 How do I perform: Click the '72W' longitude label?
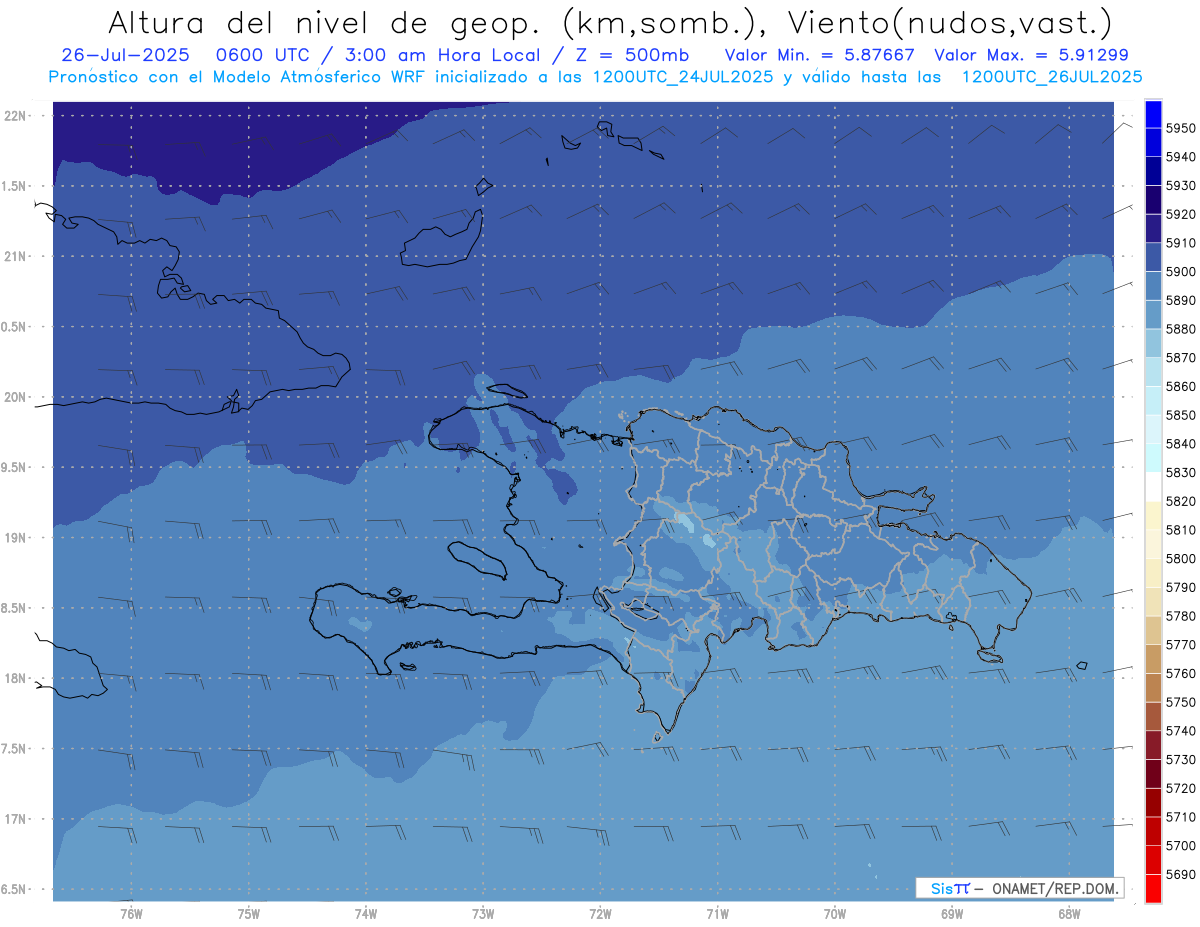(600, 914)
